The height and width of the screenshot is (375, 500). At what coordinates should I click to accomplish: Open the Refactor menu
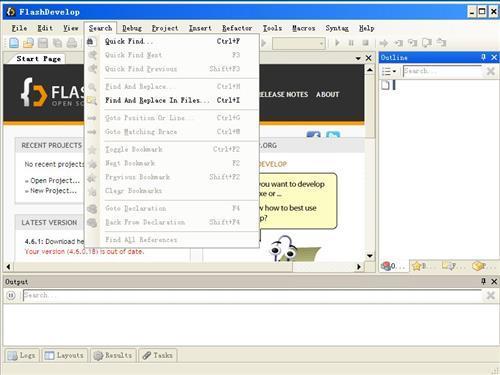pos(237,28)
